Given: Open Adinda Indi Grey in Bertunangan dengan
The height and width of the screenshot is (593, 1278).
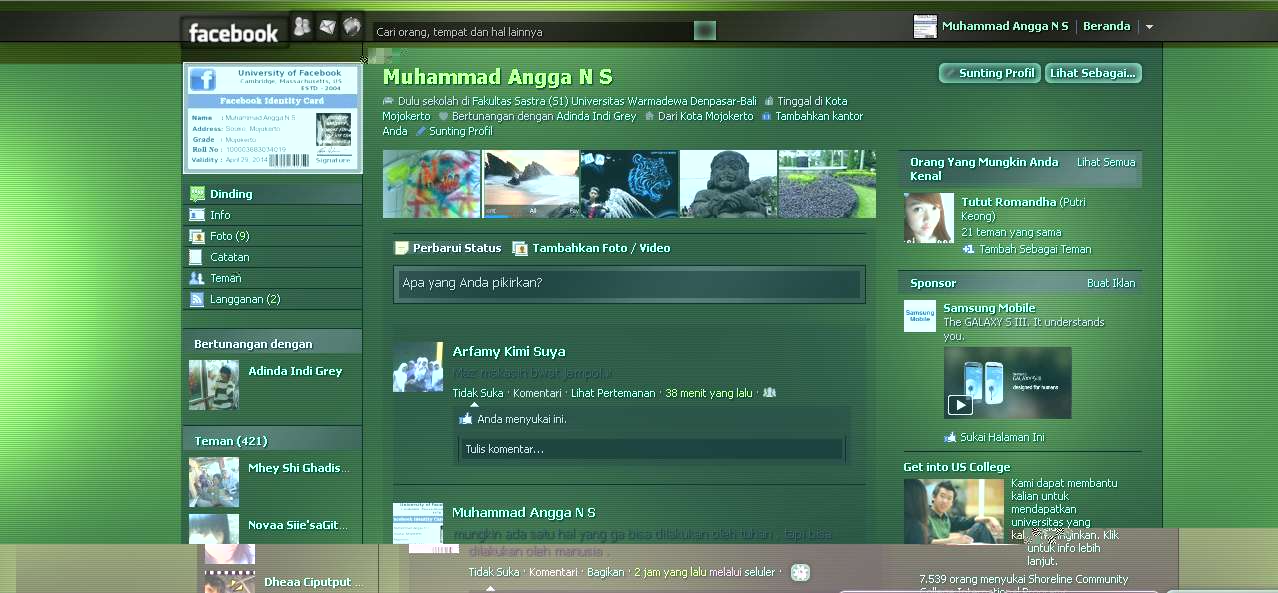Looking at the screenshot, I should (x=295, y=371).
